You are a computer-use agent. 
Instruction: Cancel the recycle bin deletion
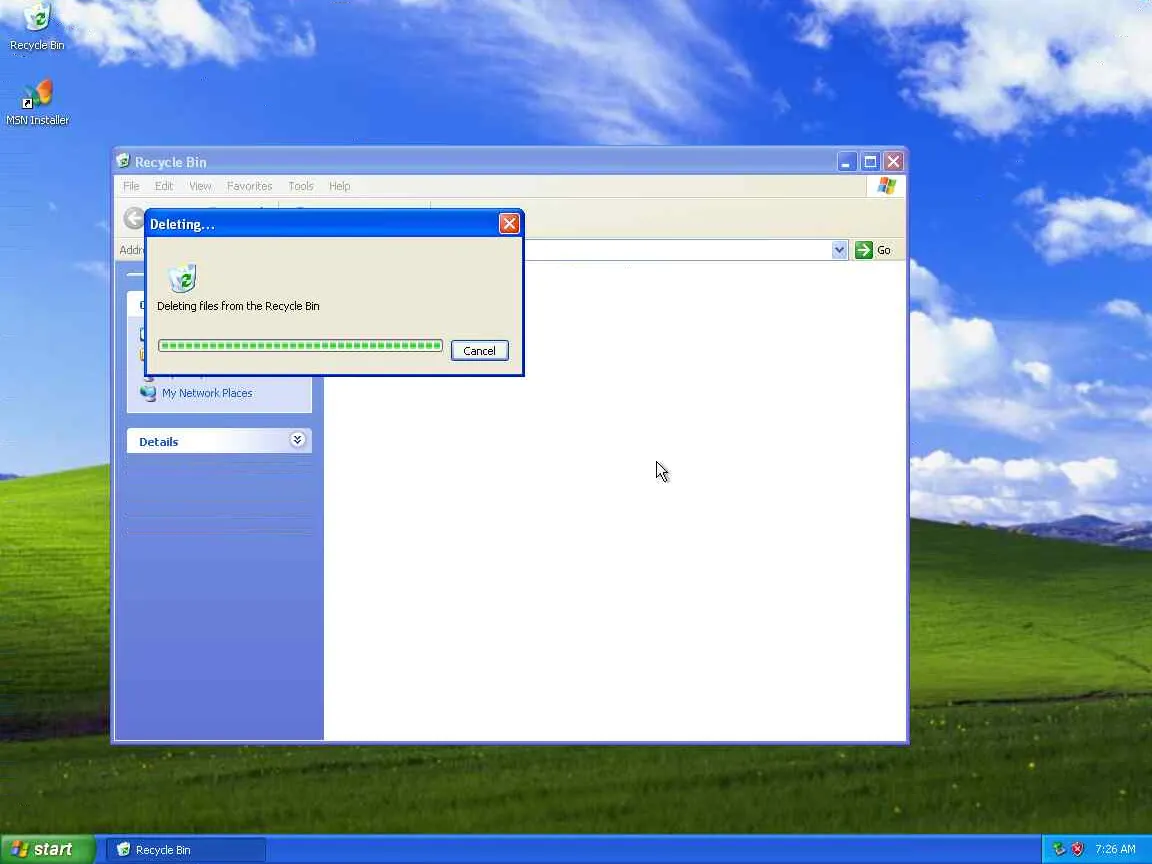tap(479, 350)
